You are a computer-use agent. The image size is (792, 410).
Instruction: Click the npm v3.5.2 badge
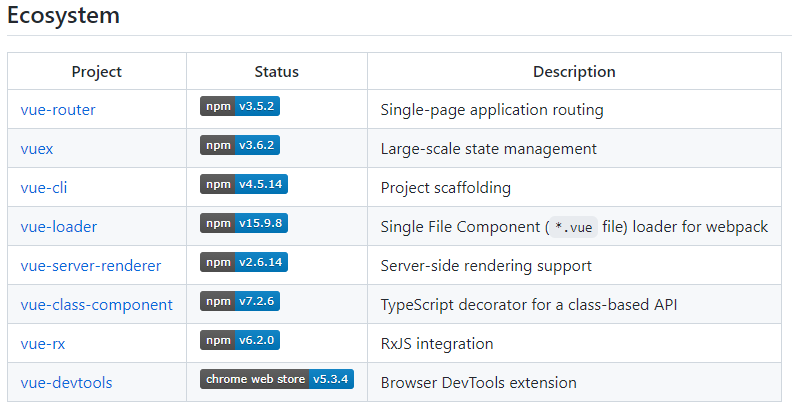click(240, 108)
